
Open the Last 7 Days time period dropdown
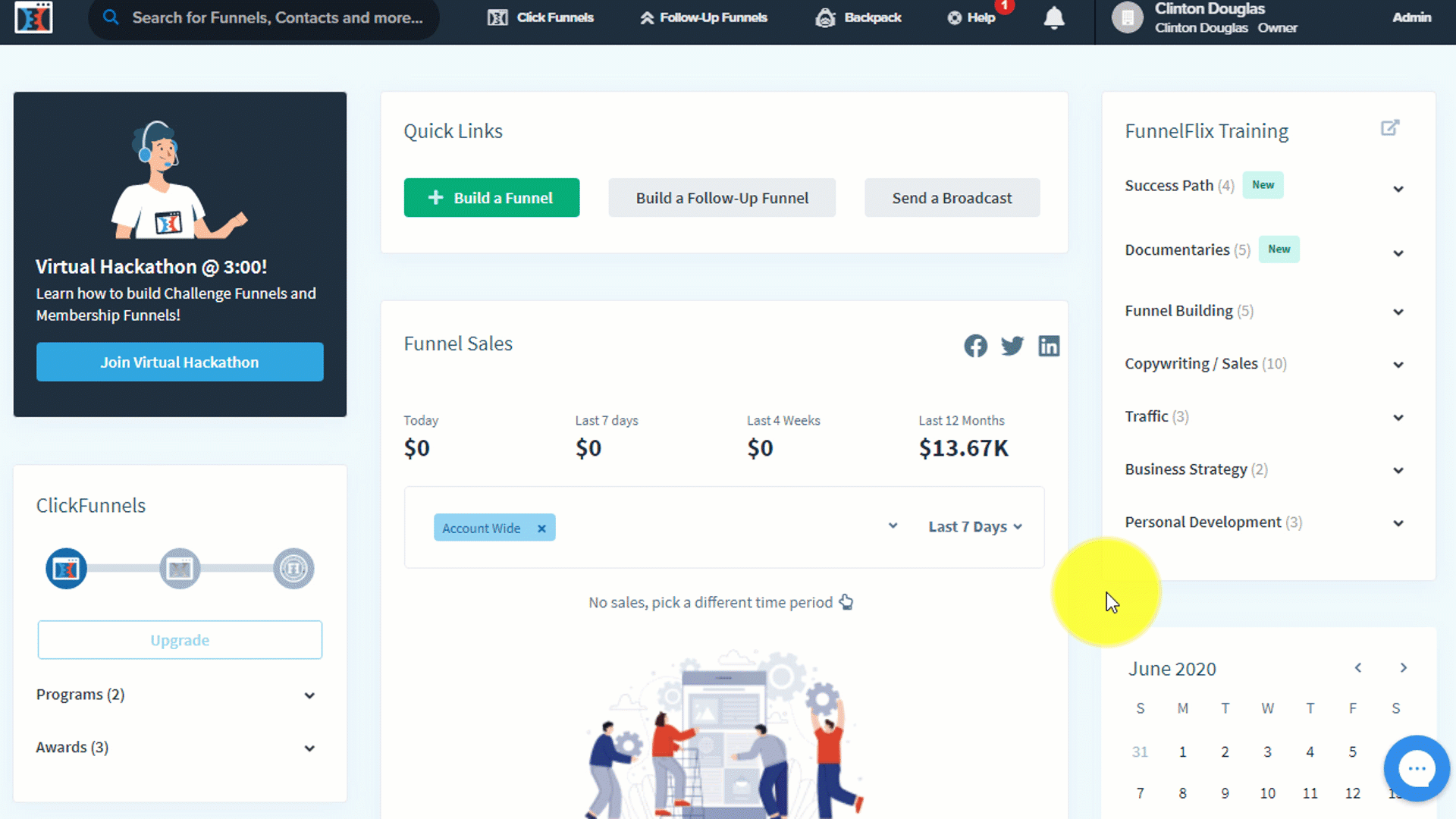click(x=975, y=526)
